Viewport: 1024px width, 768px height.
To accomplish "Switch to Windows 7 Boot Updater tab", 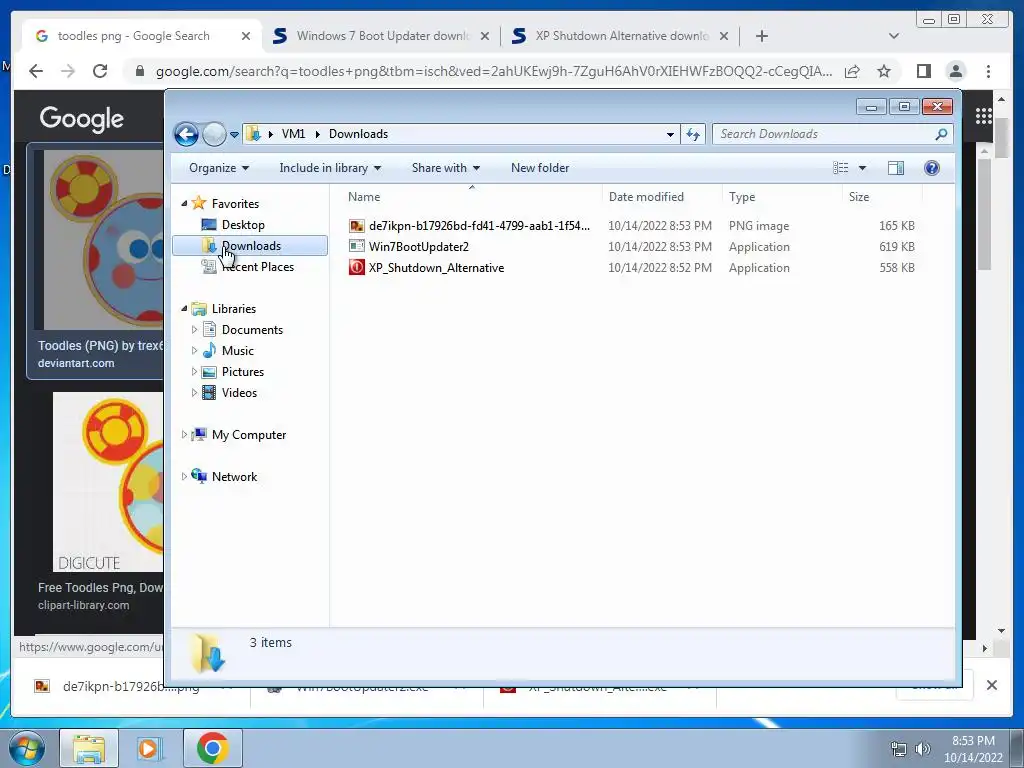I will 382,36.
